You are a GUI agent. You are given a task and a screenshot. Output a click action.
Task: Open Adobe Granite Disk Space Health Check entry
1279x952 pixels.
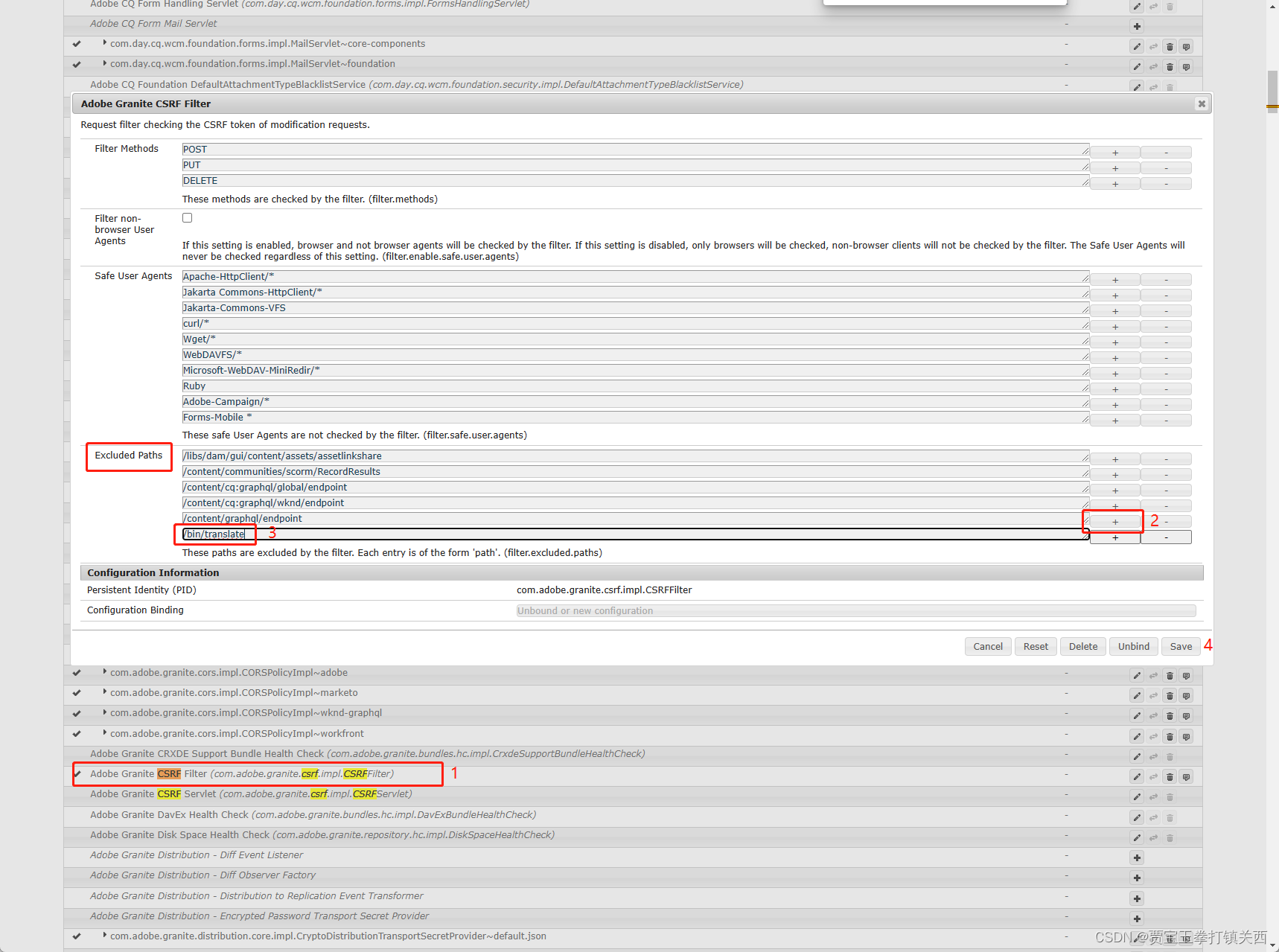[322, 835]
